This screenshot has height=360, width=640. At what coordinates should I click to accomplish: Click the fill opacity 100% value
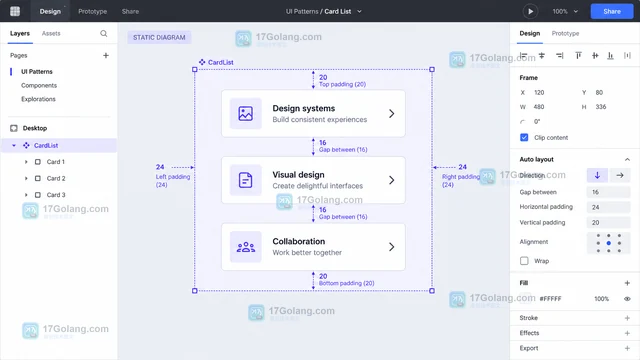pyautogui.click(x=602, y=299)
